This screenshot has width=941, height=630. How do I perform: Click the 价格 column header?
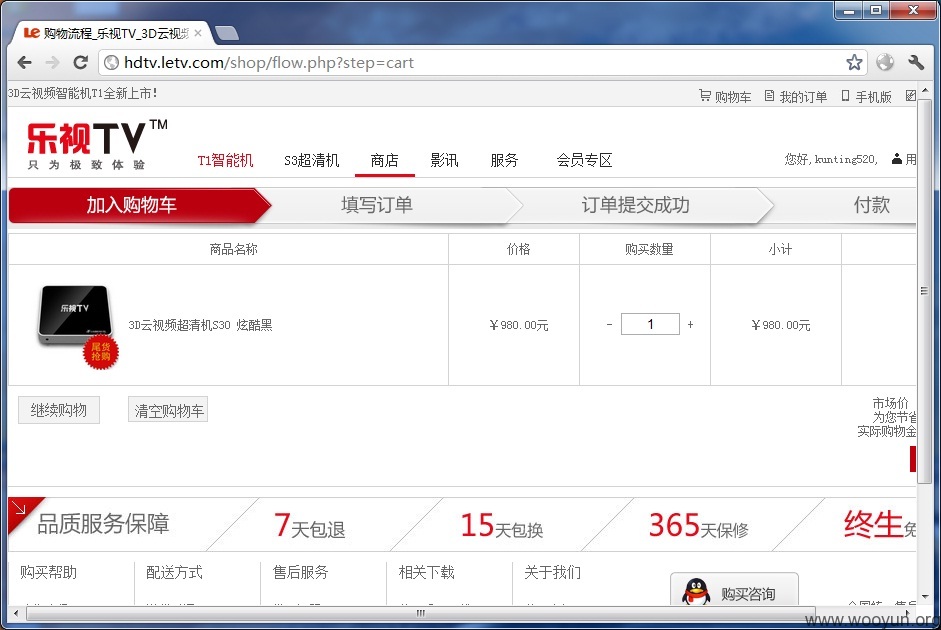(x=519, y=249)
